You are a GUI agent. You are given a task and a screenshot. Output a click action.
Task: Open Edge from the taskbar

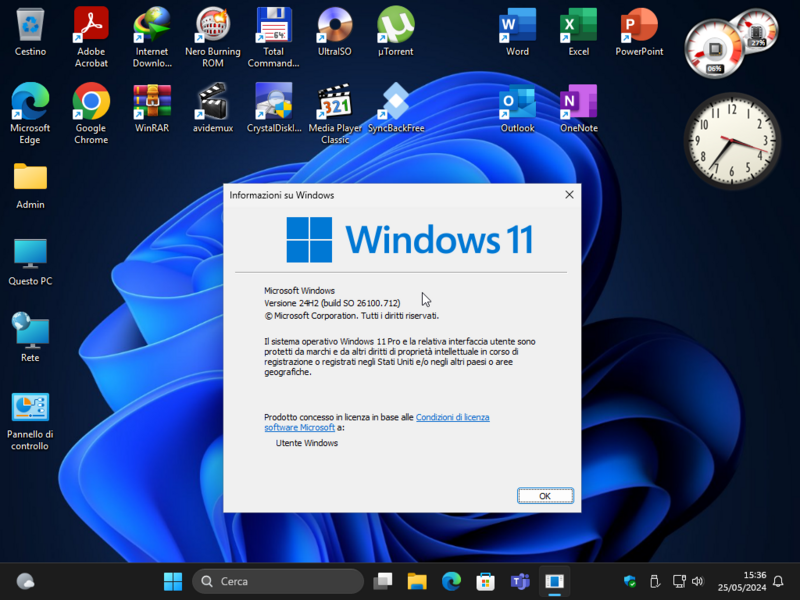click(451, 581)
